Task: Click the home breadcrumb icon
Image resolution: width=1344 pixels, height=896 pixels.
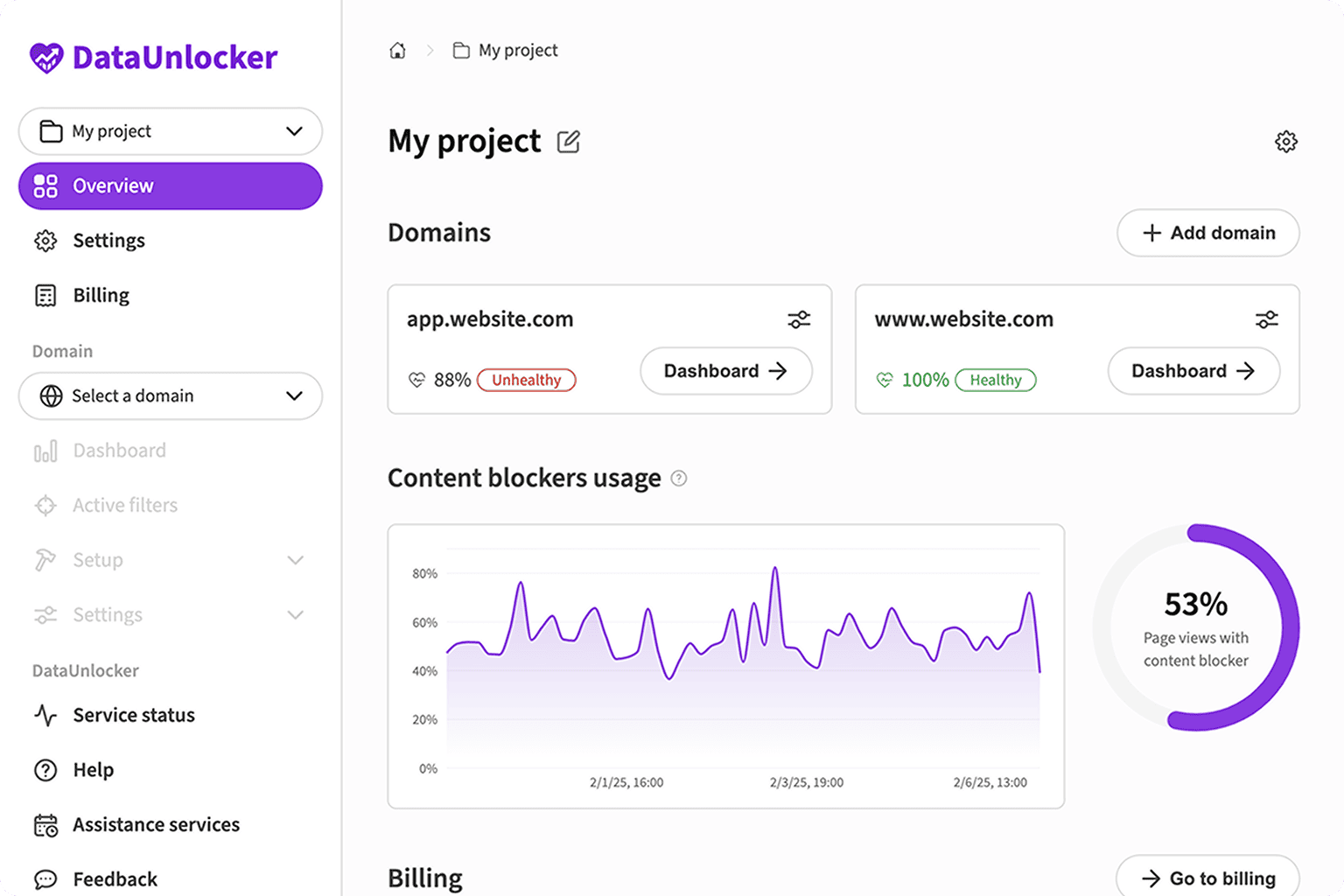Action: 397,50
